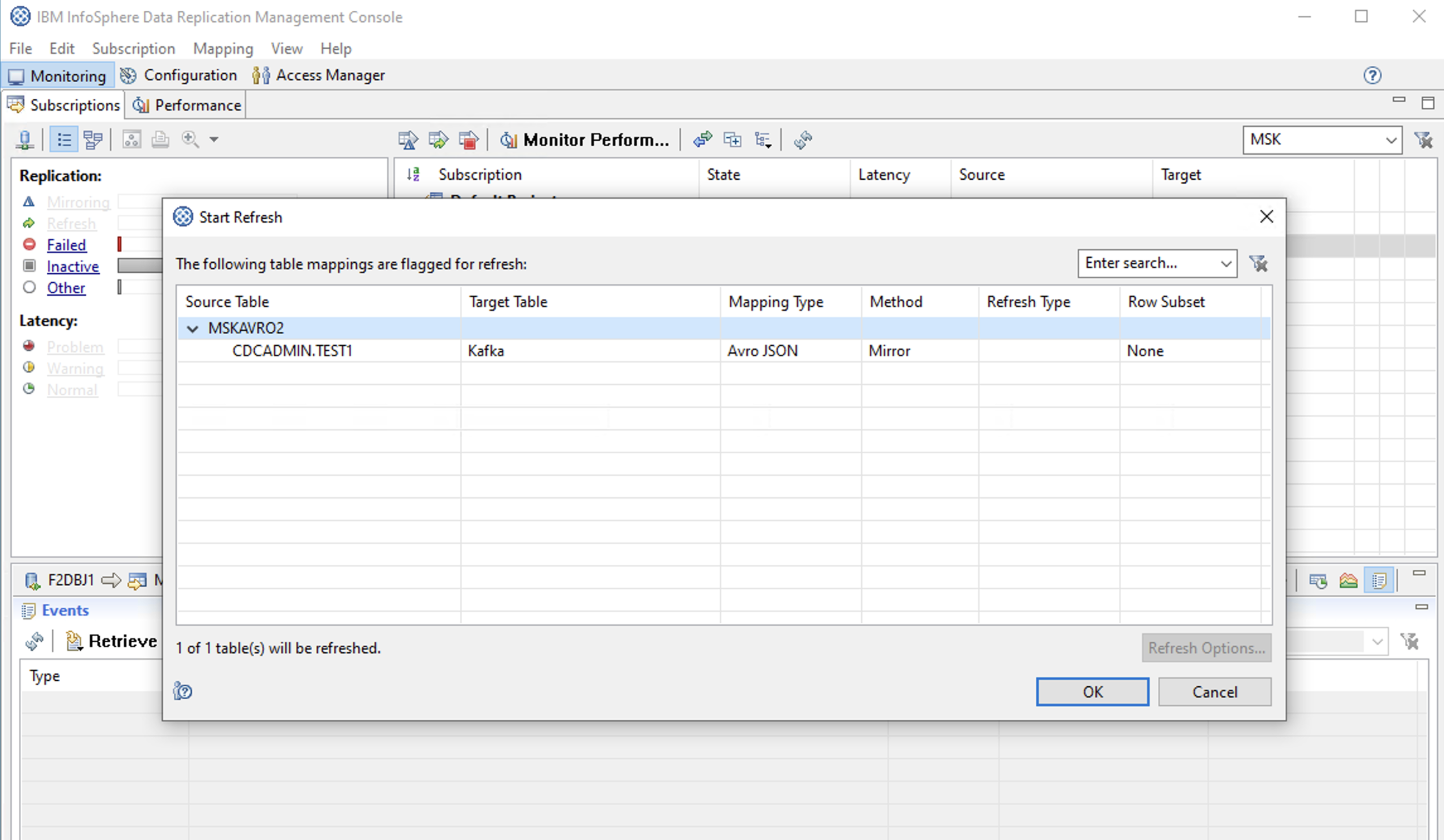Click the Failed replication link
This screenshot has width=1444, height=840.
click(x=66, y=245)
